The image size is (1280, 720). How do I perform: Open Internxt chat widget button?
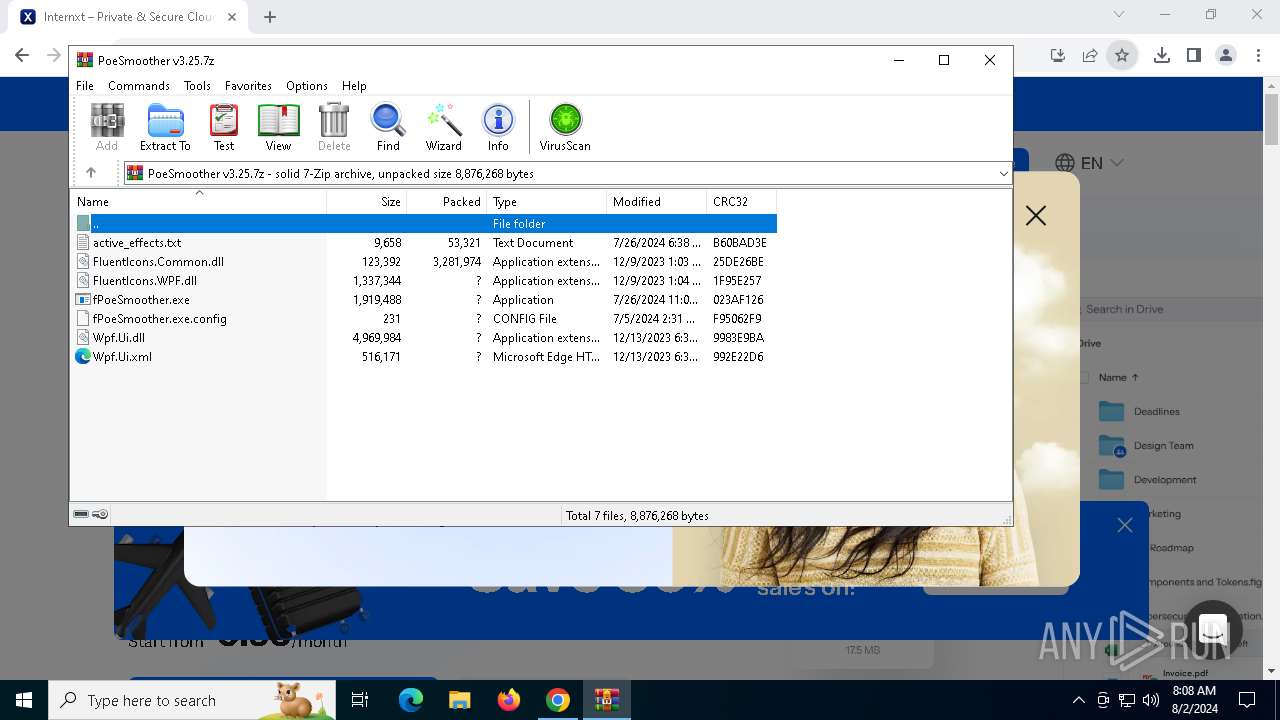click(1213, 630)
